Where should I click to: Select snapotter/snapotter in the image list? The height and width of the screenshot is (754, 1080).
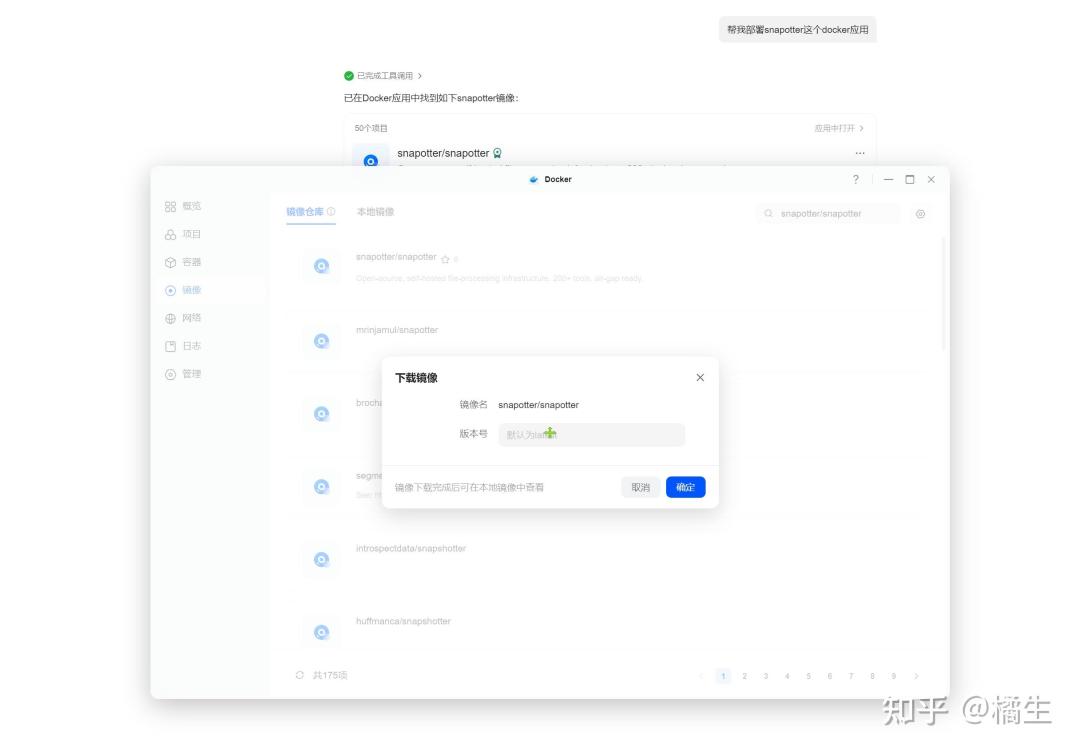[396, 257]
